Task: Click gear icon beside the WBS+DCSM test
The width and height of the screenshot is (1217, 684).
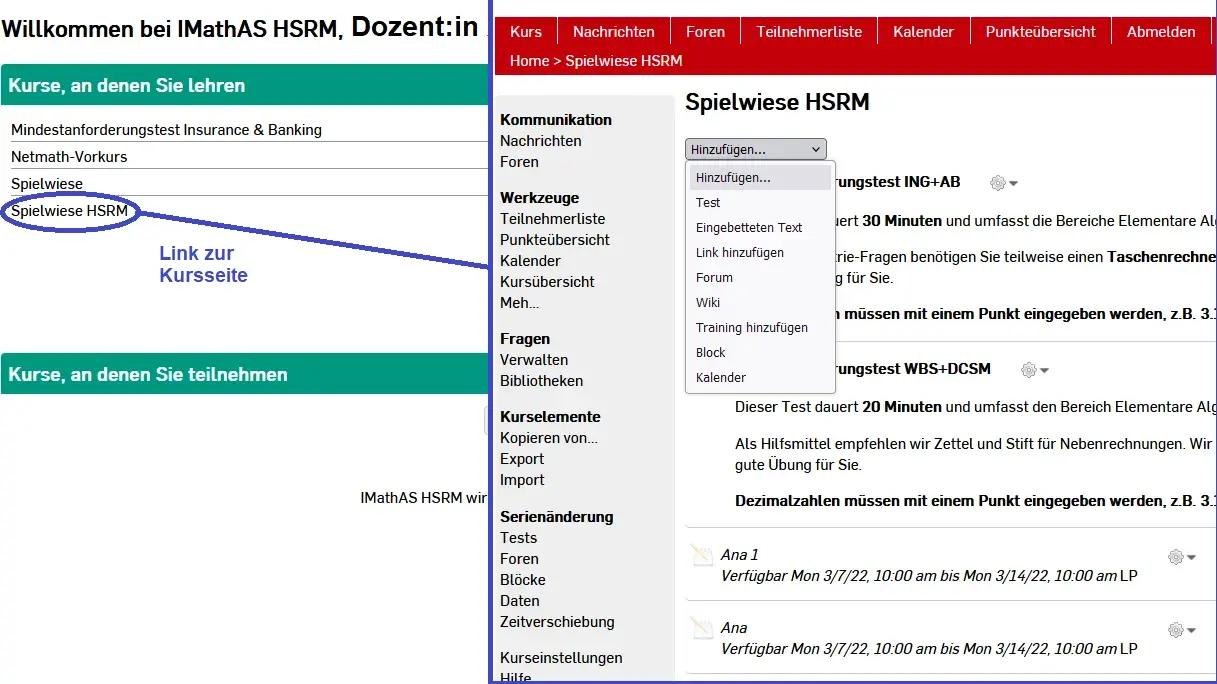Action: pos(1029,370)
